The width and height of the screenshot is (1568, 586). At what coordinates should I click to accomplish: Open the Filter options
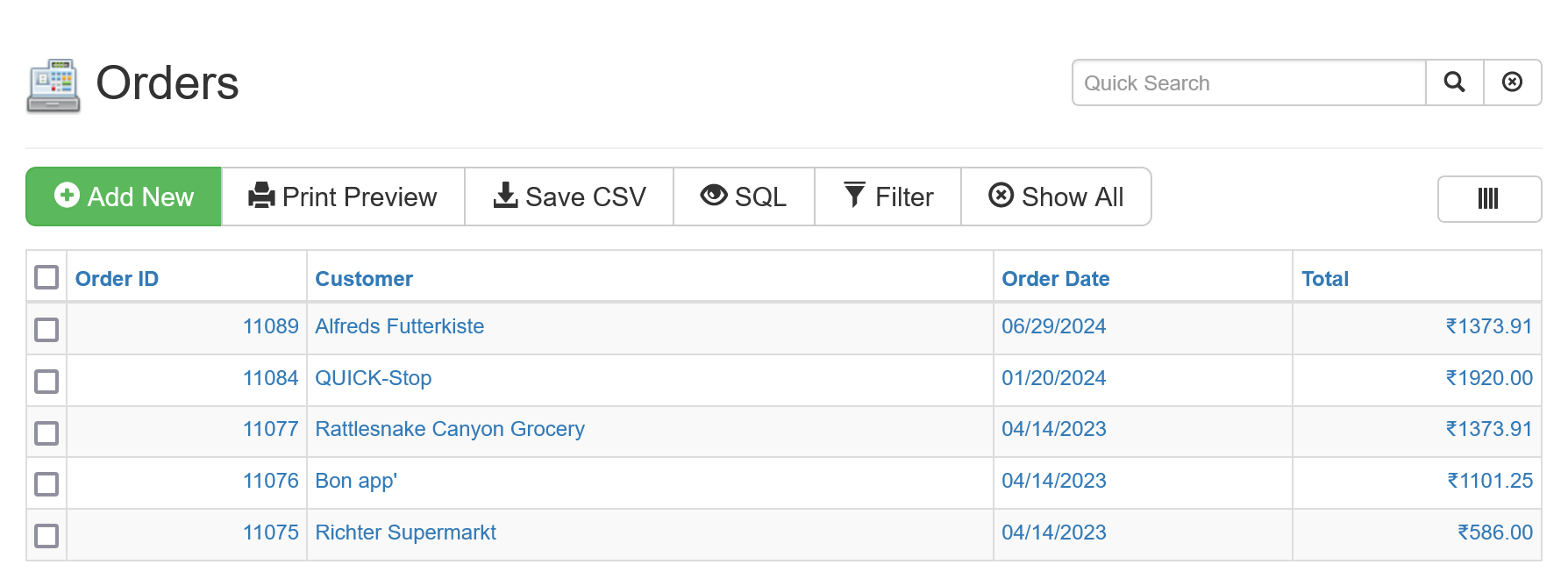(887, 197)
